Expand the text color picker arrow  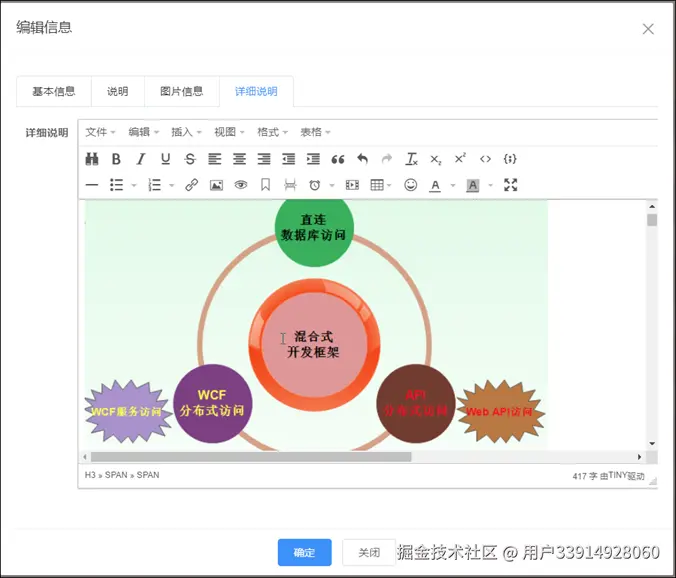453,186
